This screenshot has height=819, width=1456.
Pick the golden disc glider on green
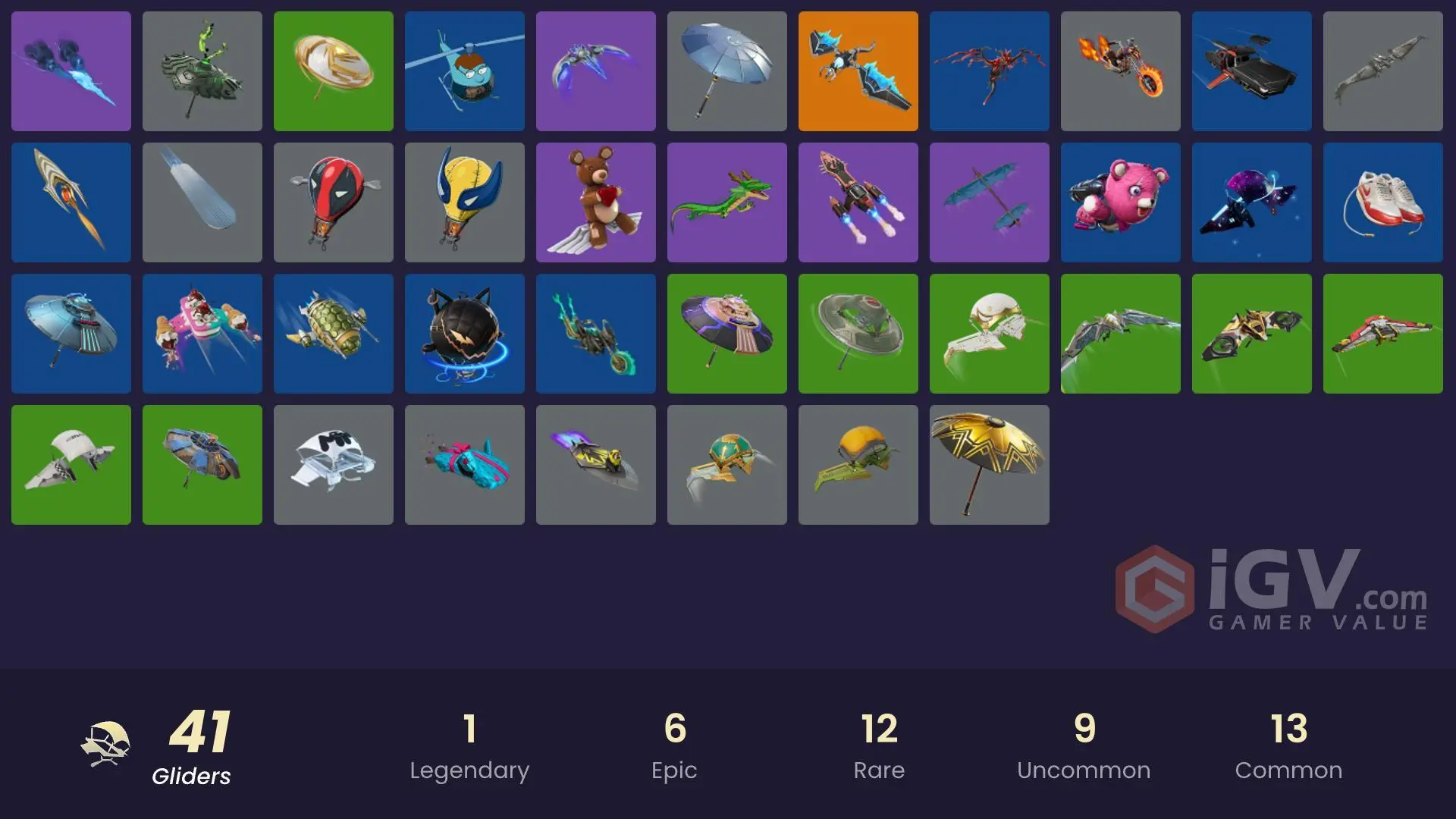point(334,71)
